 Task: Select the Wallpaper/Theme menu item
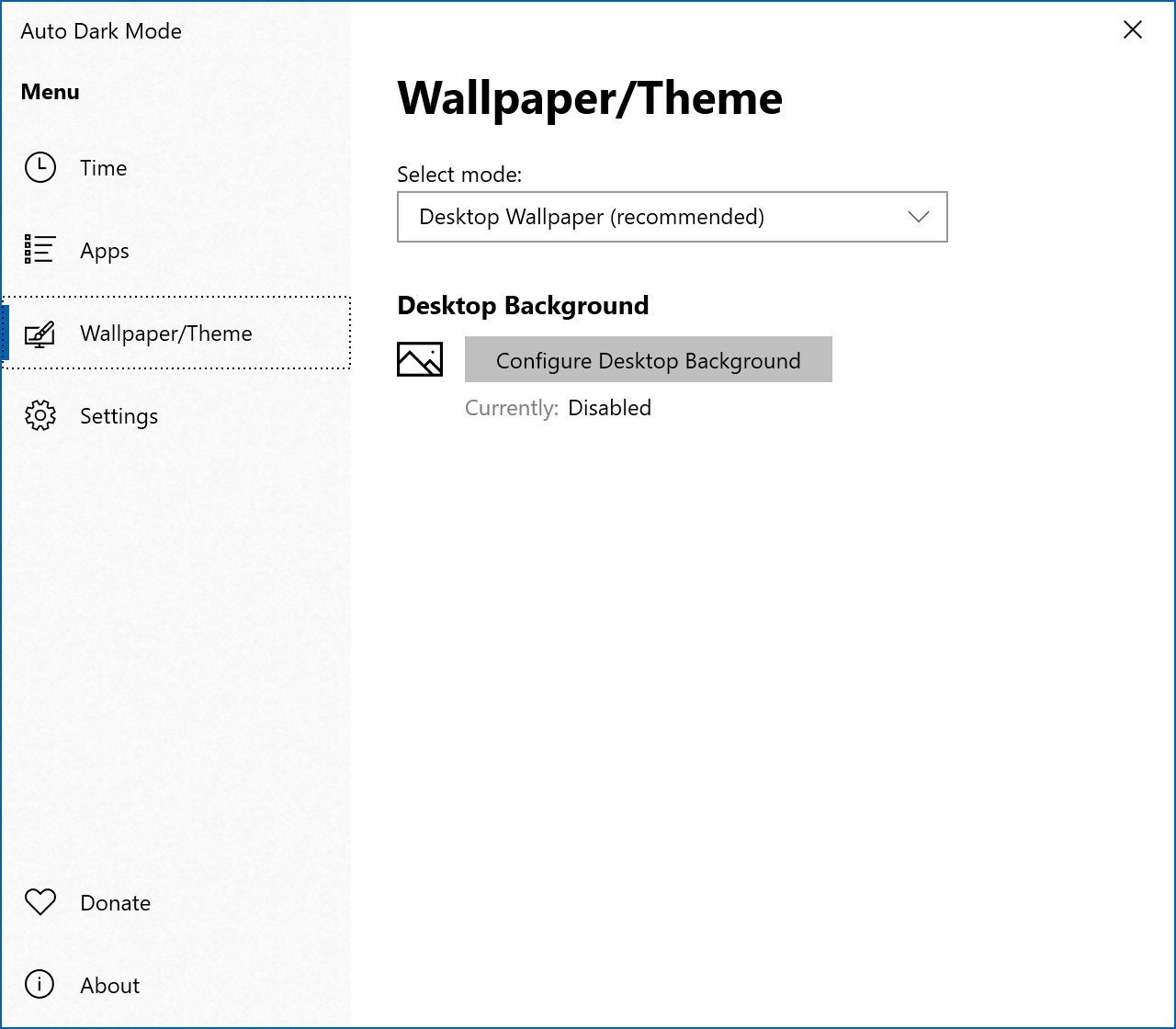[176, 333]
